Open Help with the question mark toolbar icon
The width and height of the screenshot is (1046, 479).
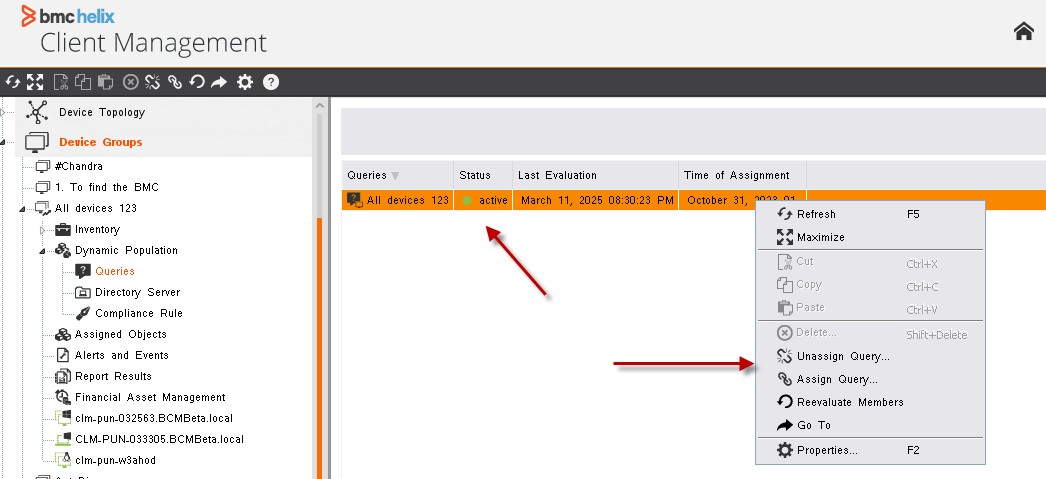pos(270,82)
